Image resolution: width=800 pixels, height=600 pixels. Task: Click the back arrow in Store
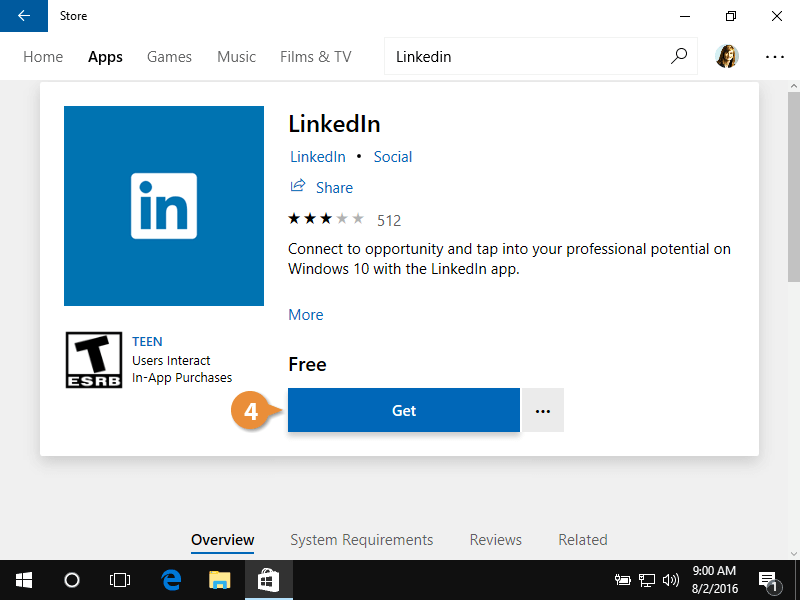click(23, 16)
